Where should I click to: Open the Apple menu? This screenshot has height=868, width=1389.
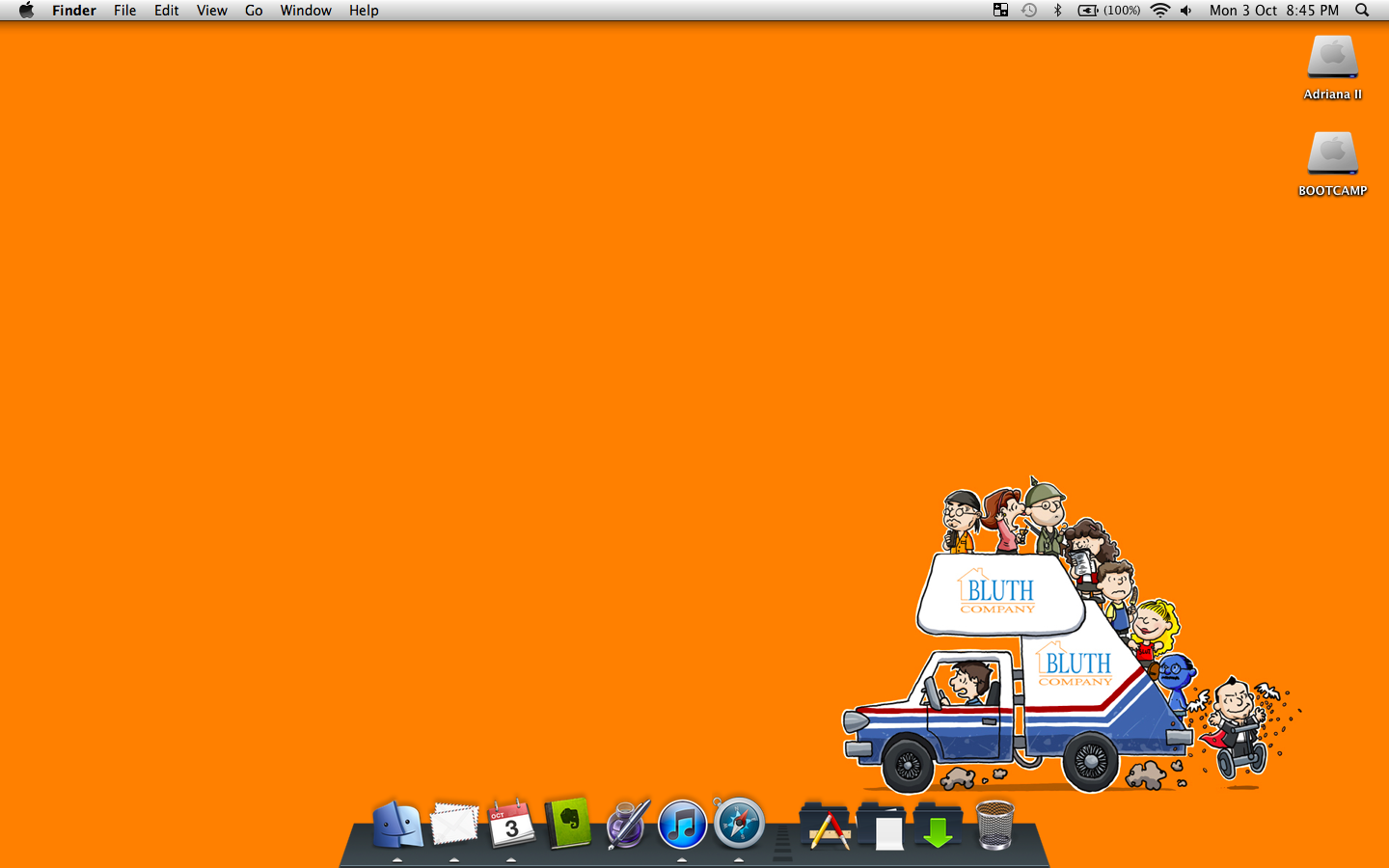pos(27,11)
